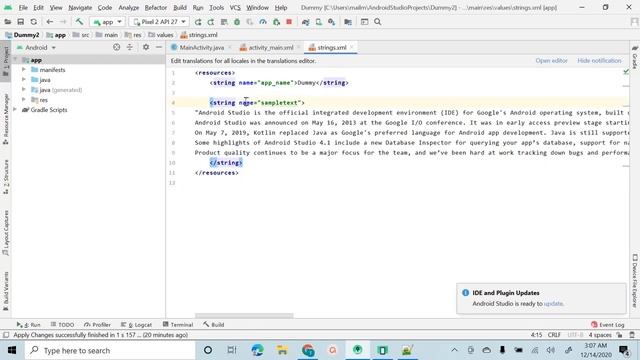Open File Explorer from the taskbar
Screen dimensions: 640x360
[x=282, y=350]
